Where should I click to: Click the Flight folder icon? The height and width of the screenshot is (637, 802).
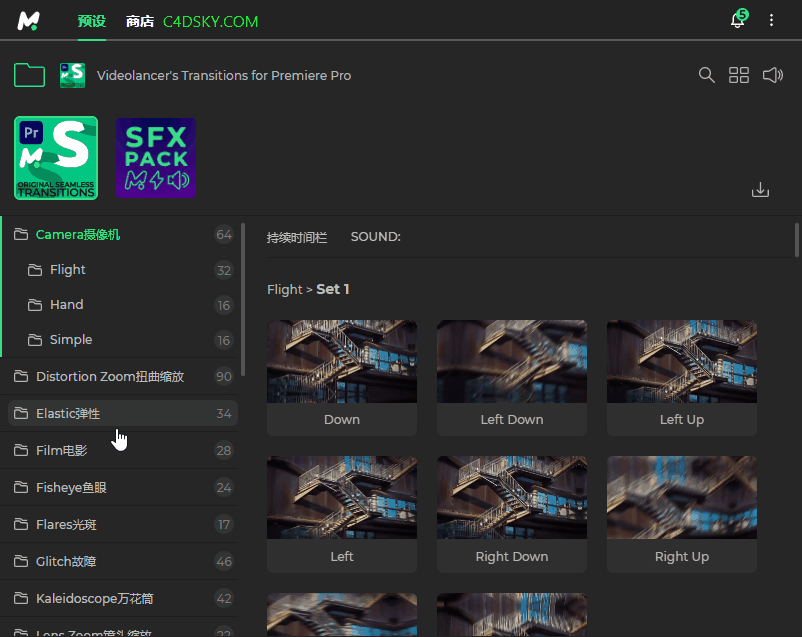coord(35,270)
